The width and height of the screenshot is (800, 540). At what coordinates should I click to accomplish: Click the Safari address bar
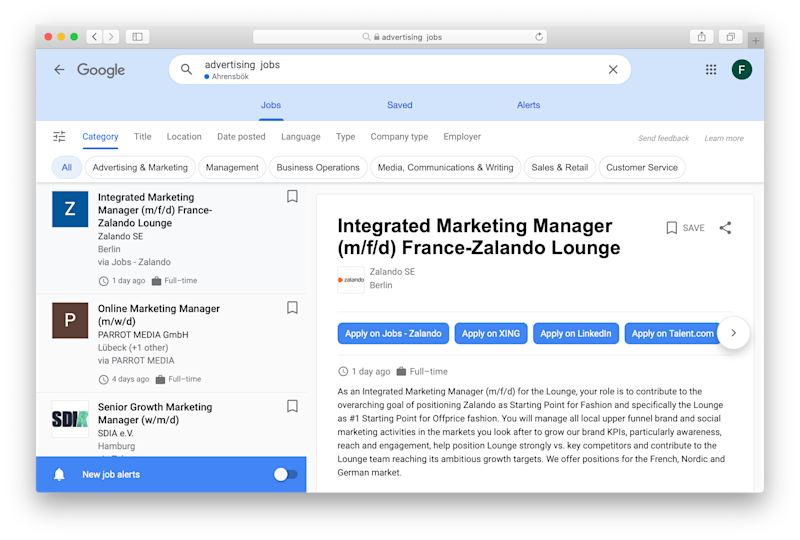tap(400, 37)
